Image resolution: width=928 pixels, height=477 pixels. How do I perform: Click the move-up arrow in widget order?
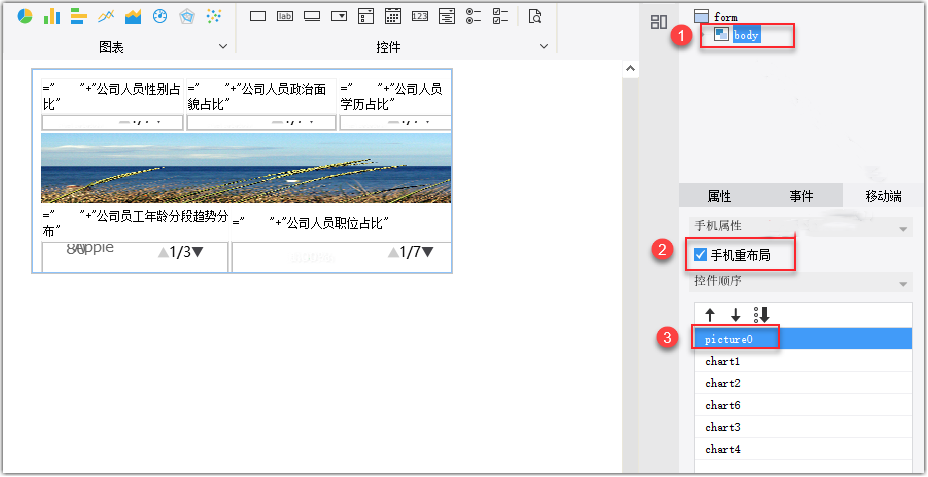710,315
